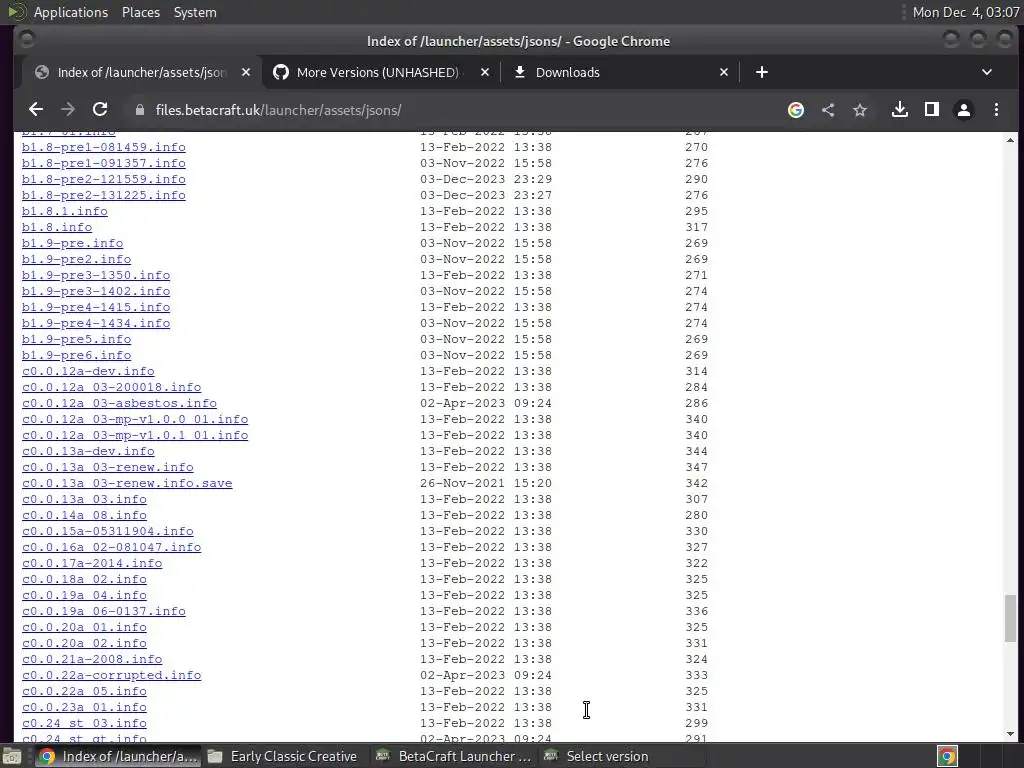Open the Applications menu
Viewport: 1024px width, 768px height.
(71, 12)
